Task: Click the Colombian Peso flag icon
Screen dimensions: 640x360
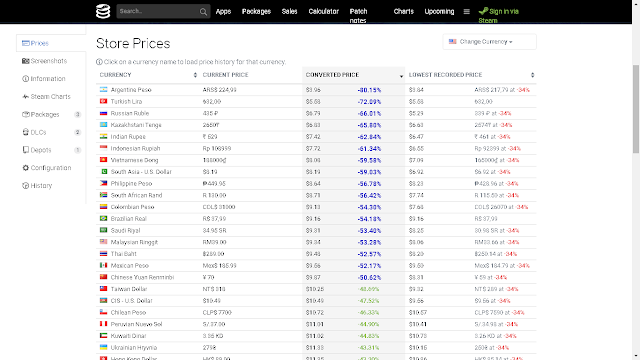Action: pos(104,207)
